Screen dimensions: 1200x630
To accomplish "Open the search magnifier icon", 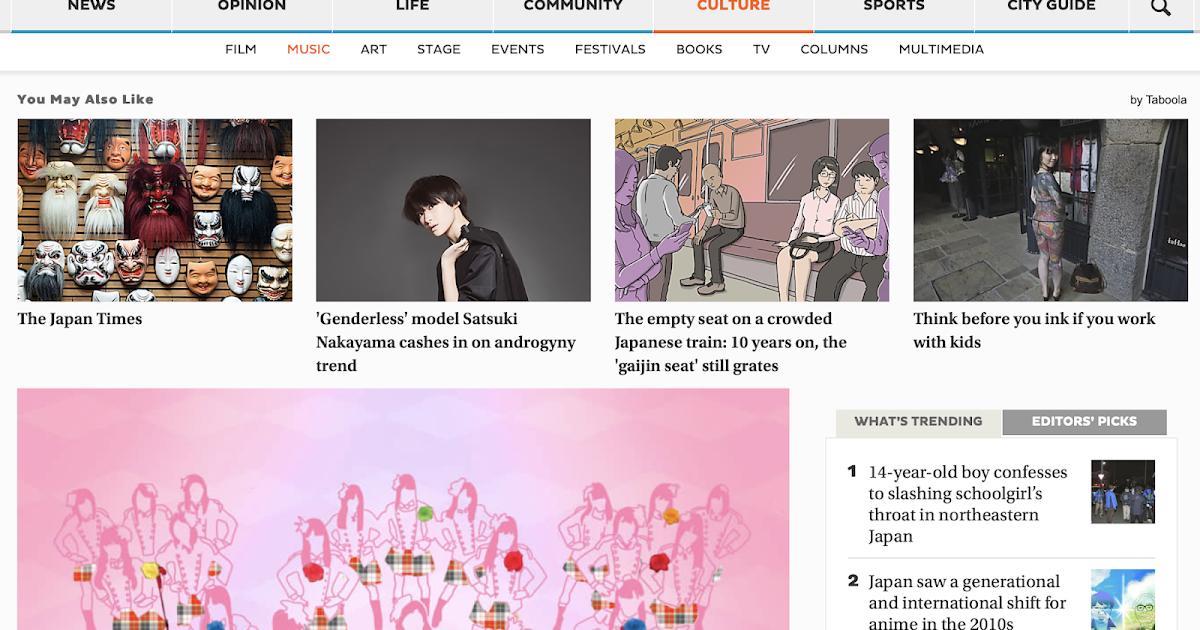I will [x=1160, y=8].
